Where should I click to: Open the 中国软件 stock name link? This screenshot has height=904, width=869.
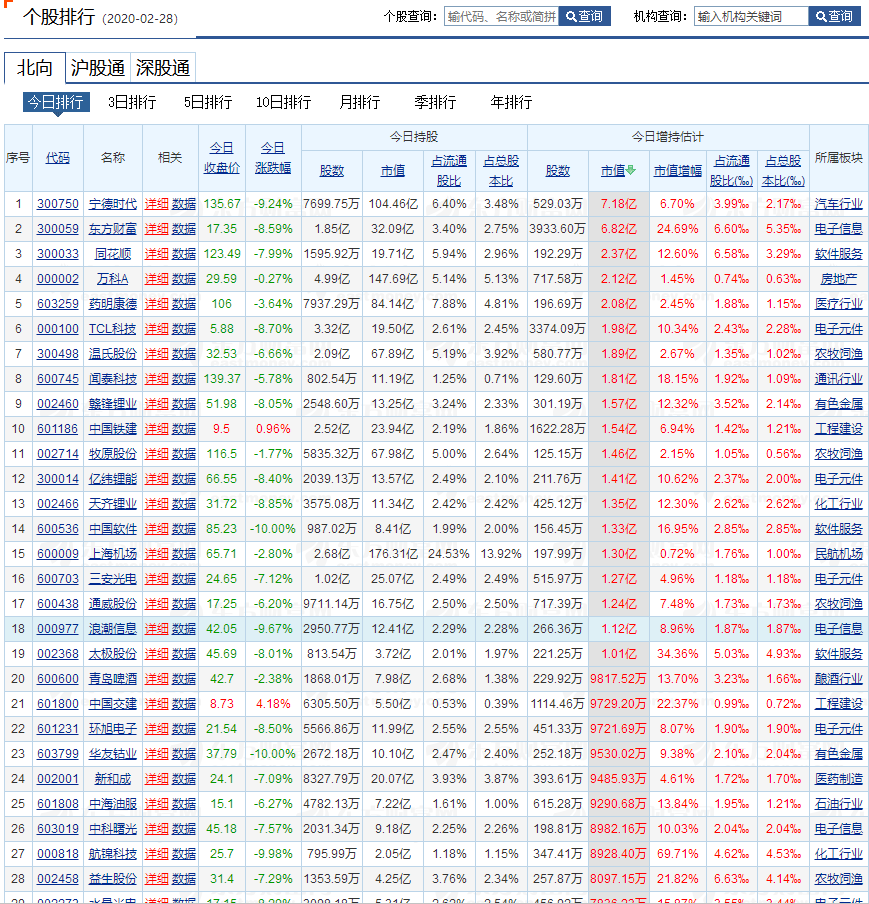(x=112, y=529)
